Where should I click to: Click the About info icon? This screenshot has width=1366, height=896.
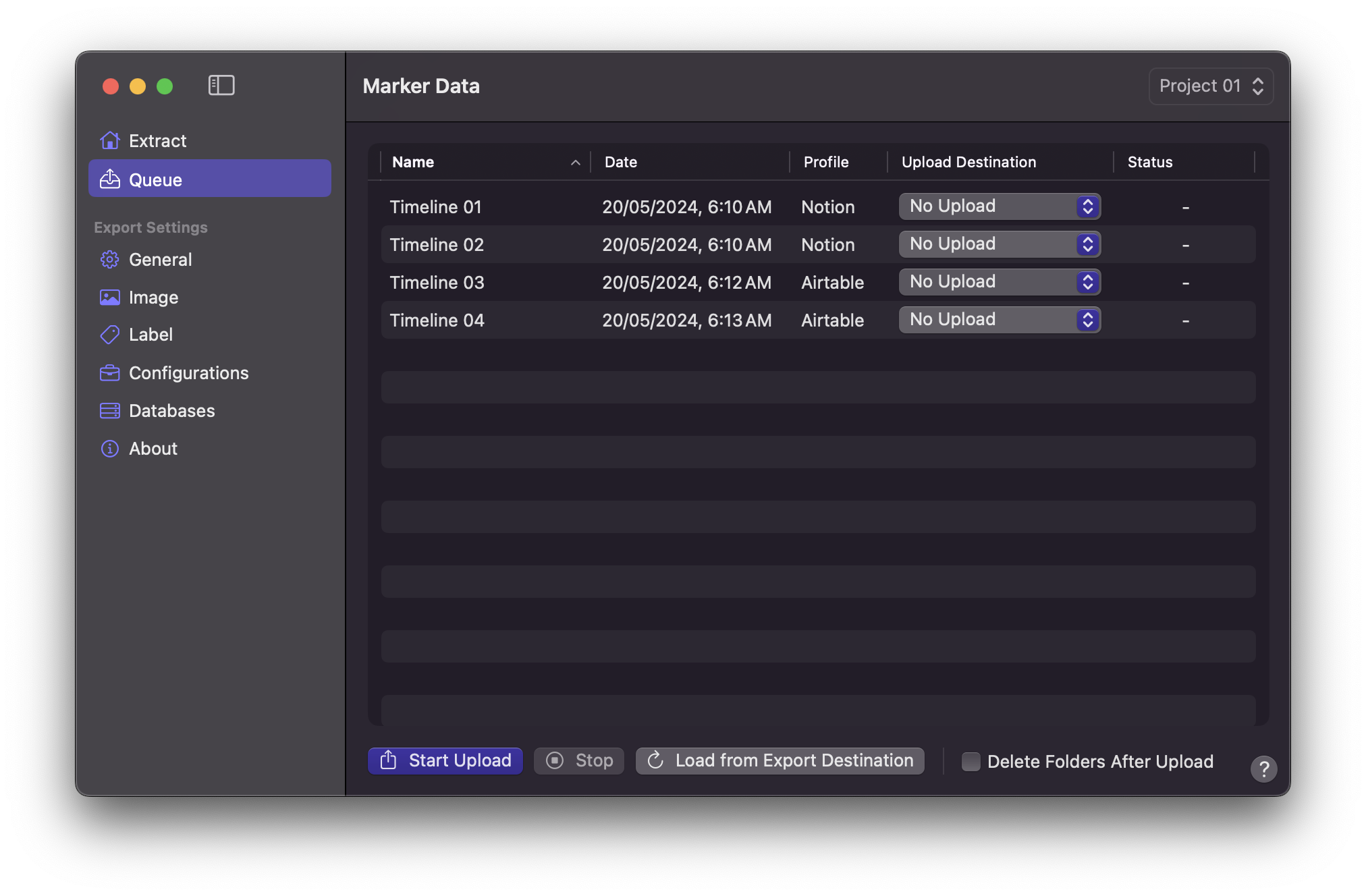(109, 449)
